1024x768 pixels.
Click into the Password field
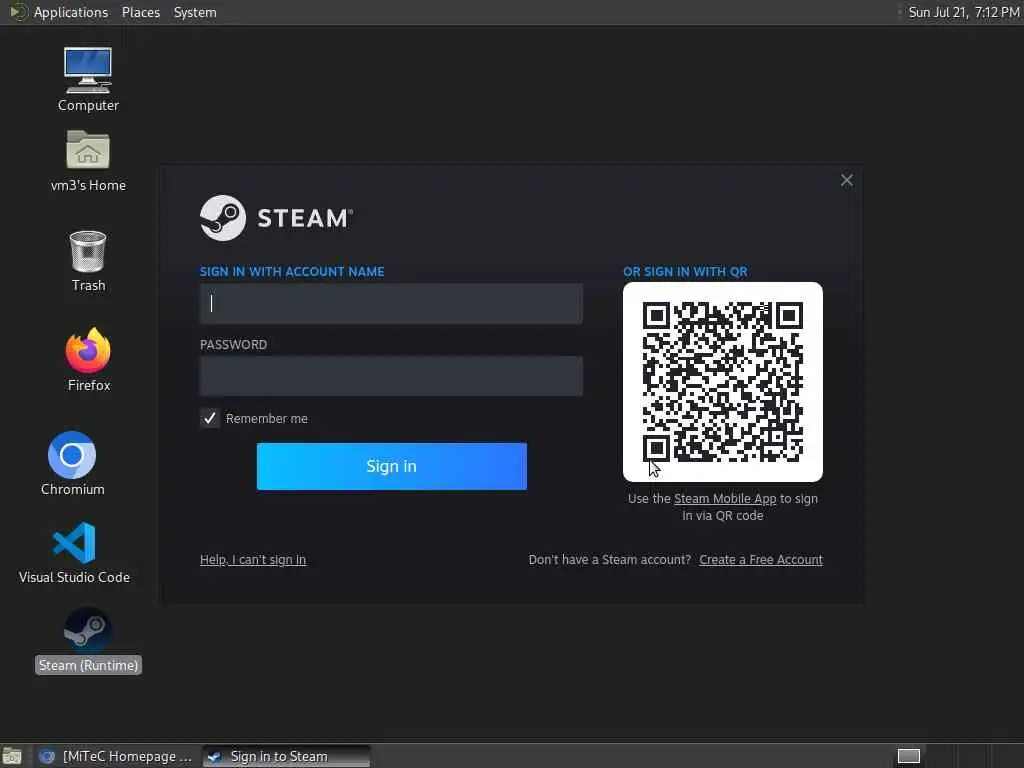coord(391,376)
